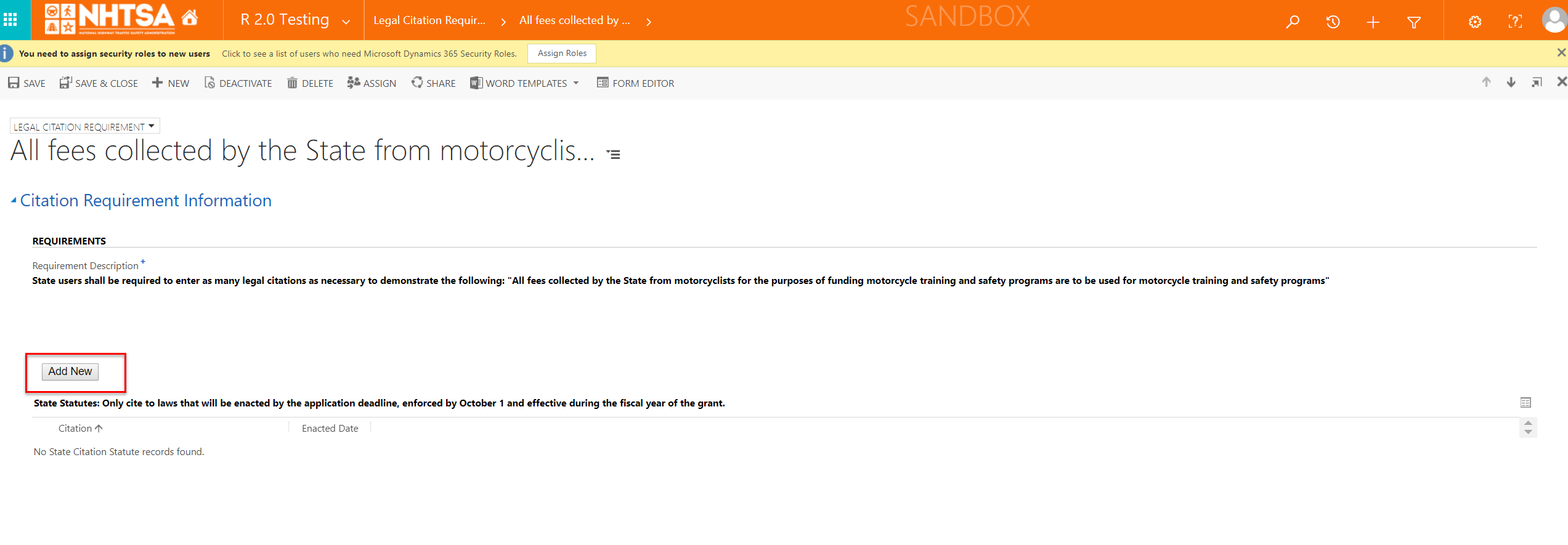Screen dimensions: 1568x545
Task: Dismiss the security roles notification bar
Action: tap(1561, 53)
